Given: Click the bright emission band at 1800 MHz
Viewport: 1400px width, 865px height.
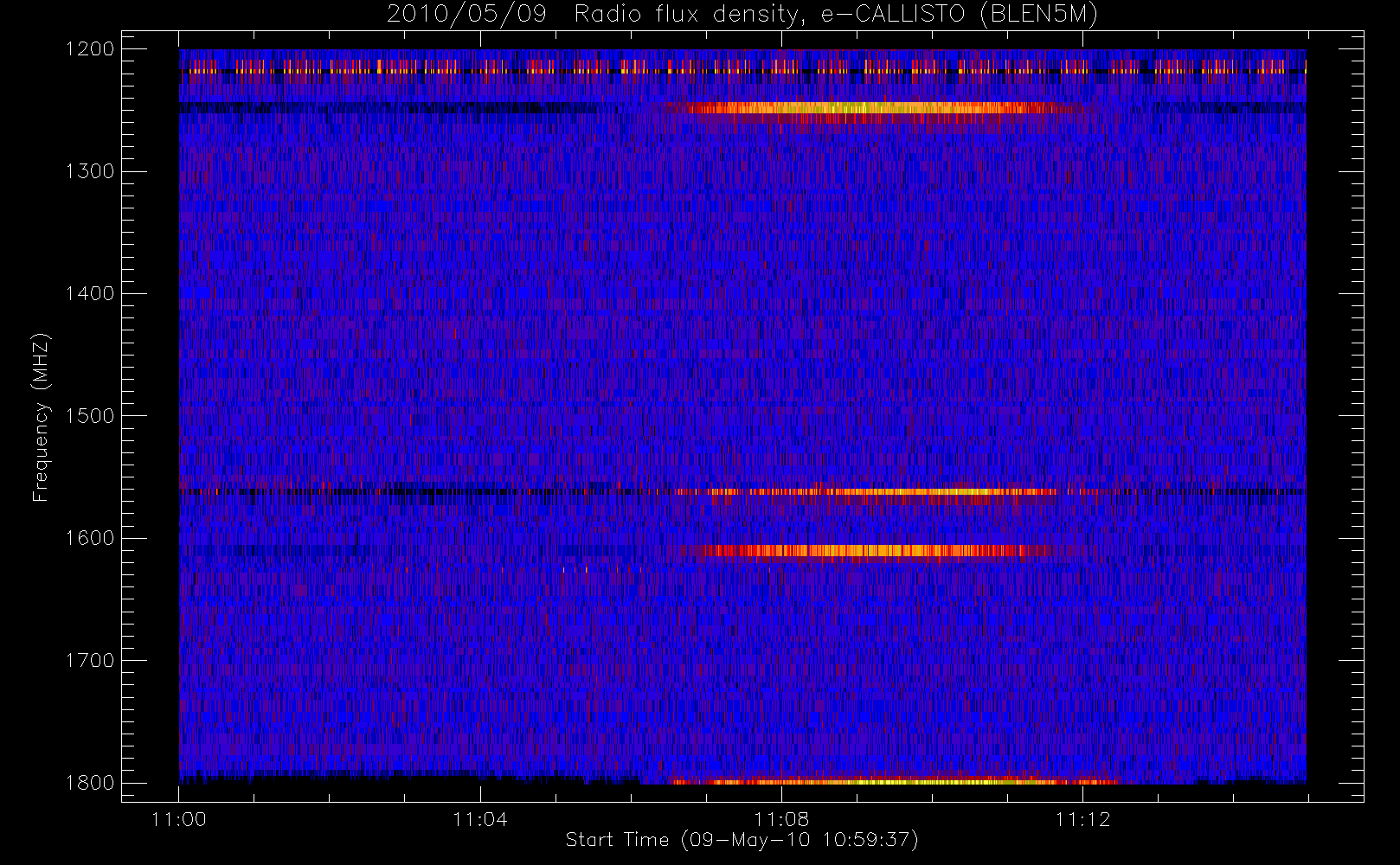Looking at the screenshot, I should (x=896, y=781).
